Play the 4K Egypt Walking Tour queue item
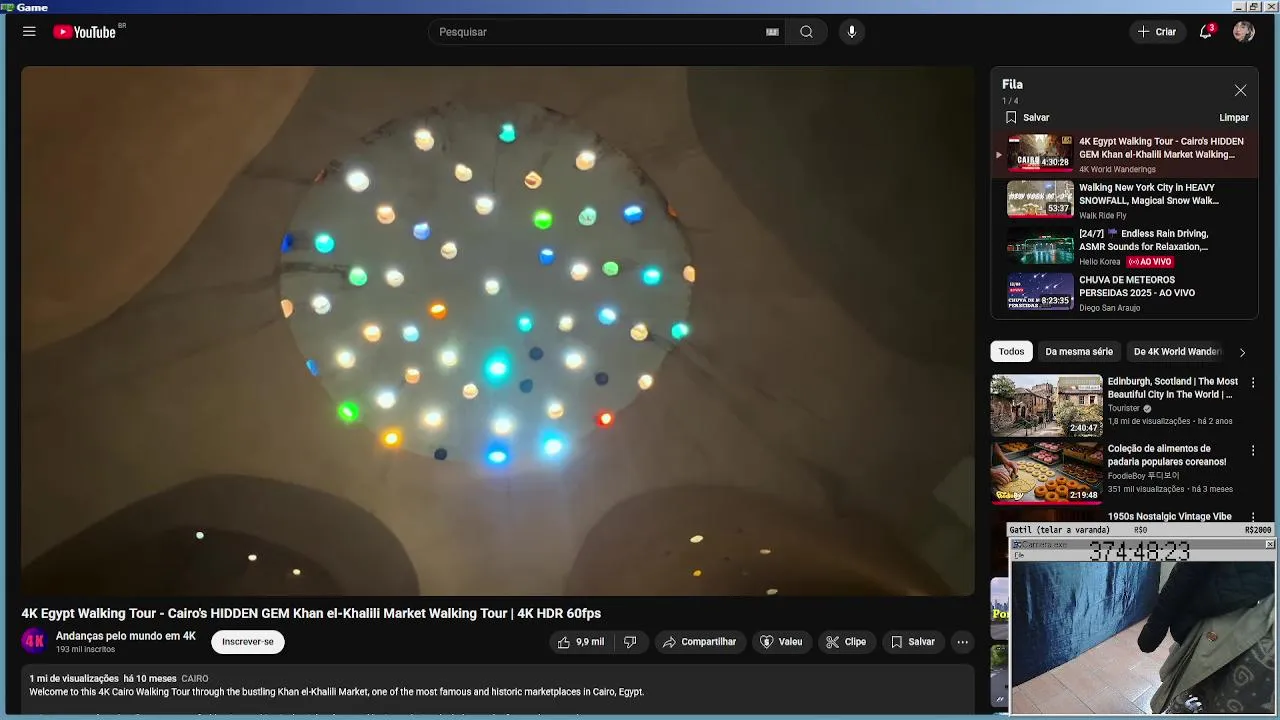 (1124, 155)
